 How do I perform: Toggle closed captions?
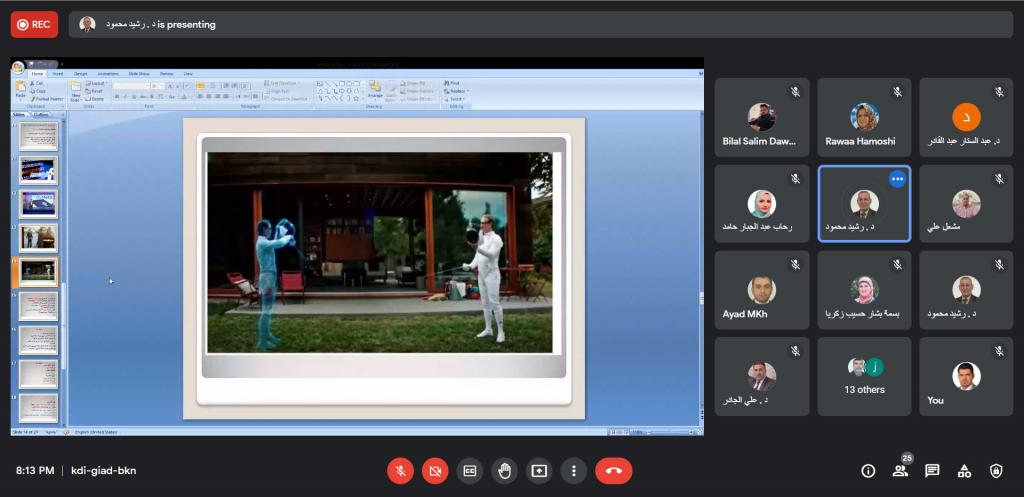point(469,470)
